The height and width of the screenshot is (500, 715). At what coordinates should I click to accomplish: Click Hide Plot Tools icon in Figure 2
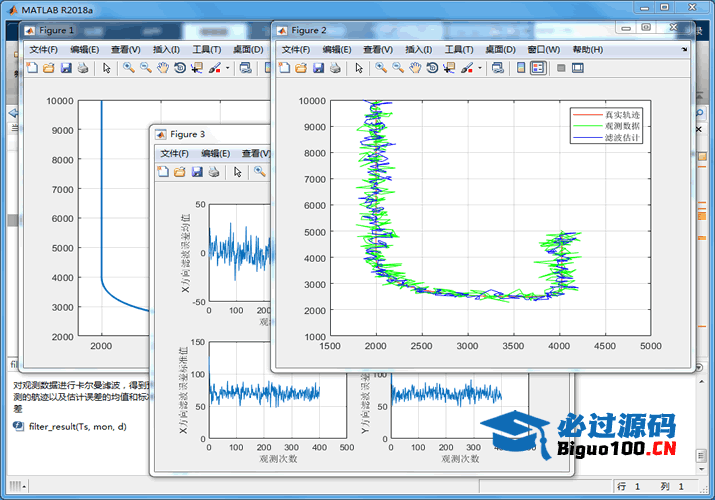(561, 68)
